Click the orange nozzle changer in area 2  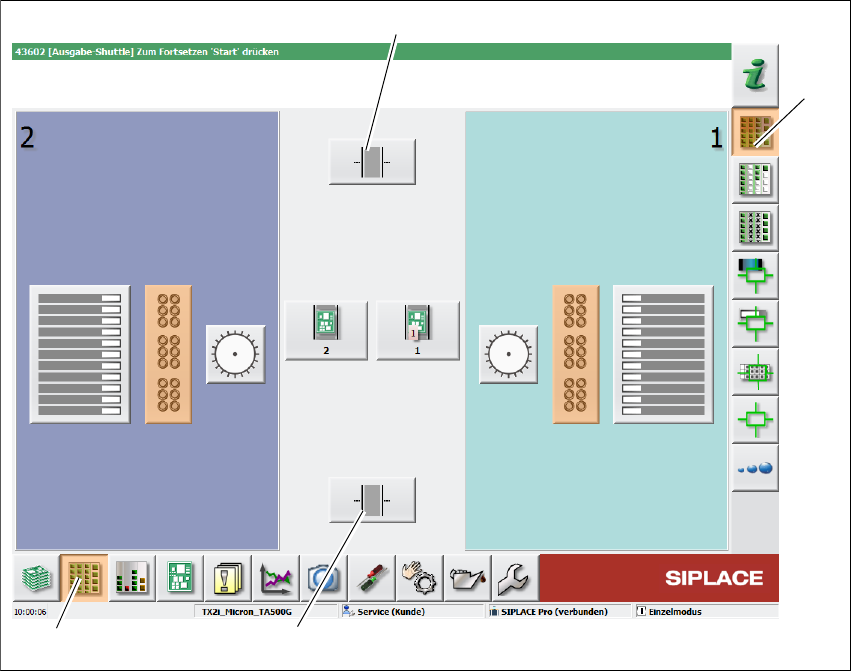[x=168, y=354]
